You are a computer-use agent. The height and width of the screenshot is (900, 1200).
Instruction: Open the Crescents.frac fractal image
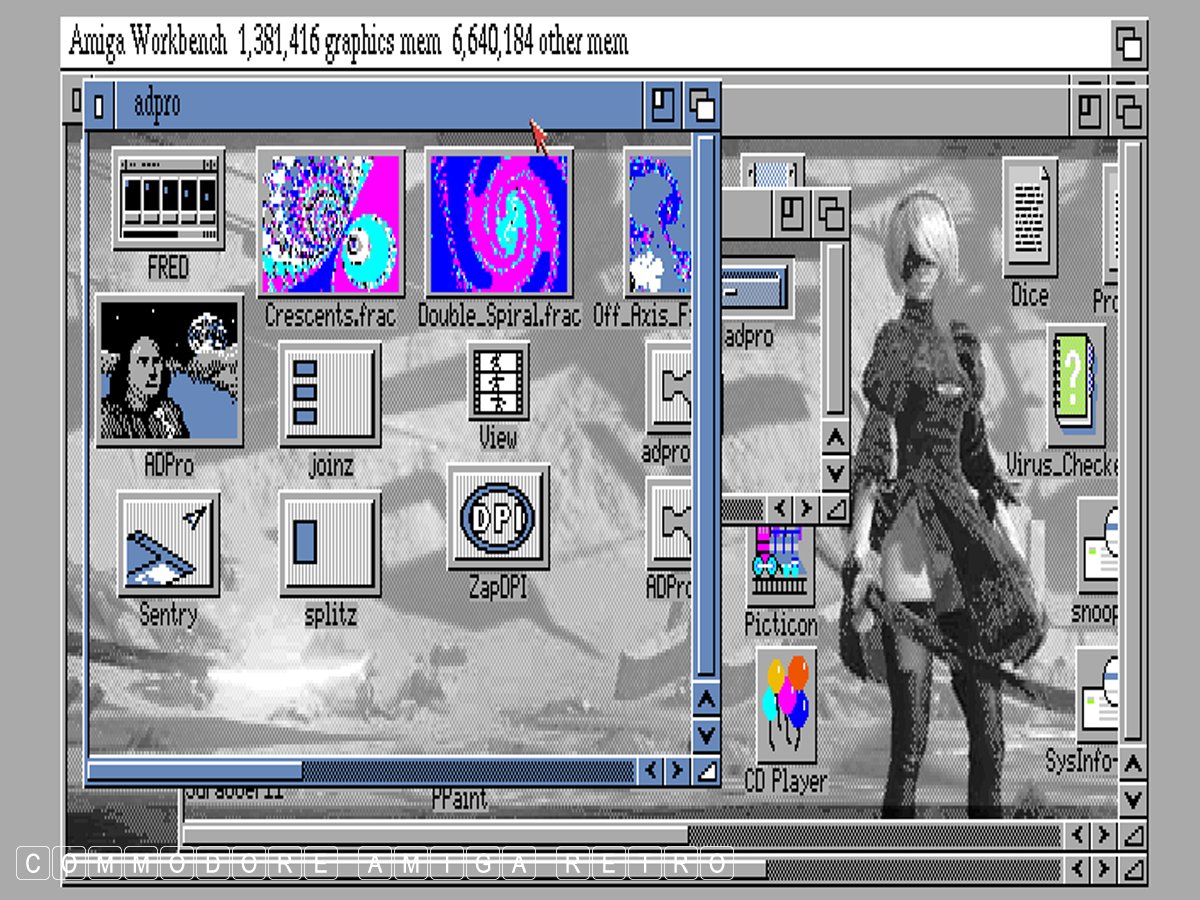(330, 224)
